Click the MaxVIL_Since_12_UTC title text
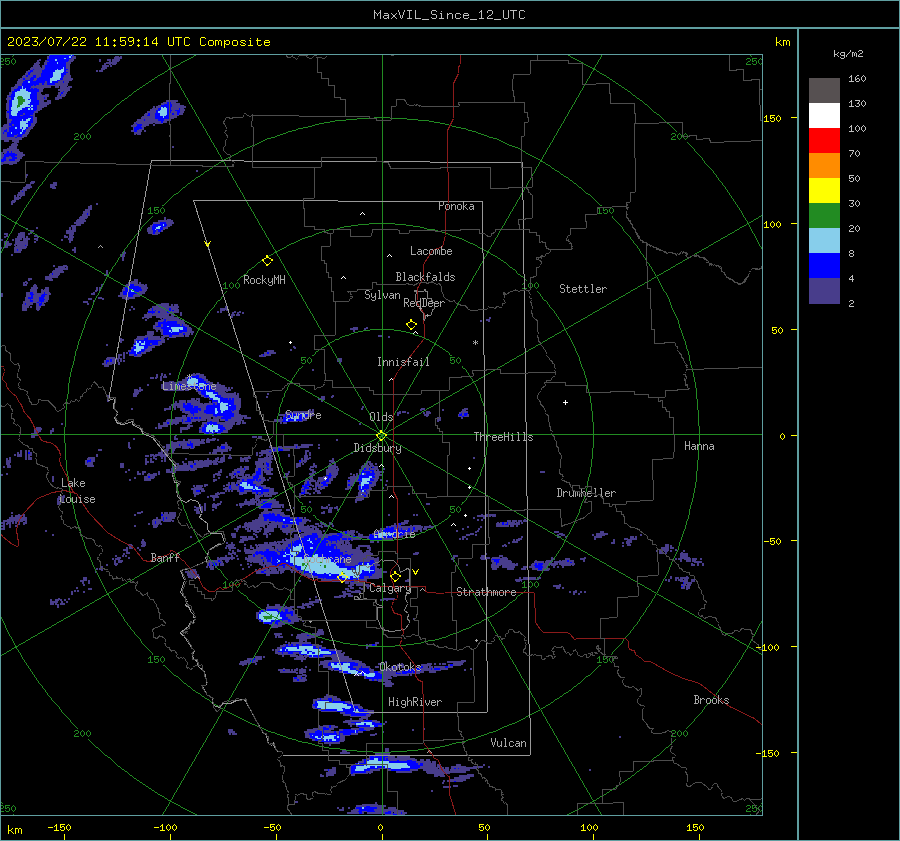 point(449,15)
